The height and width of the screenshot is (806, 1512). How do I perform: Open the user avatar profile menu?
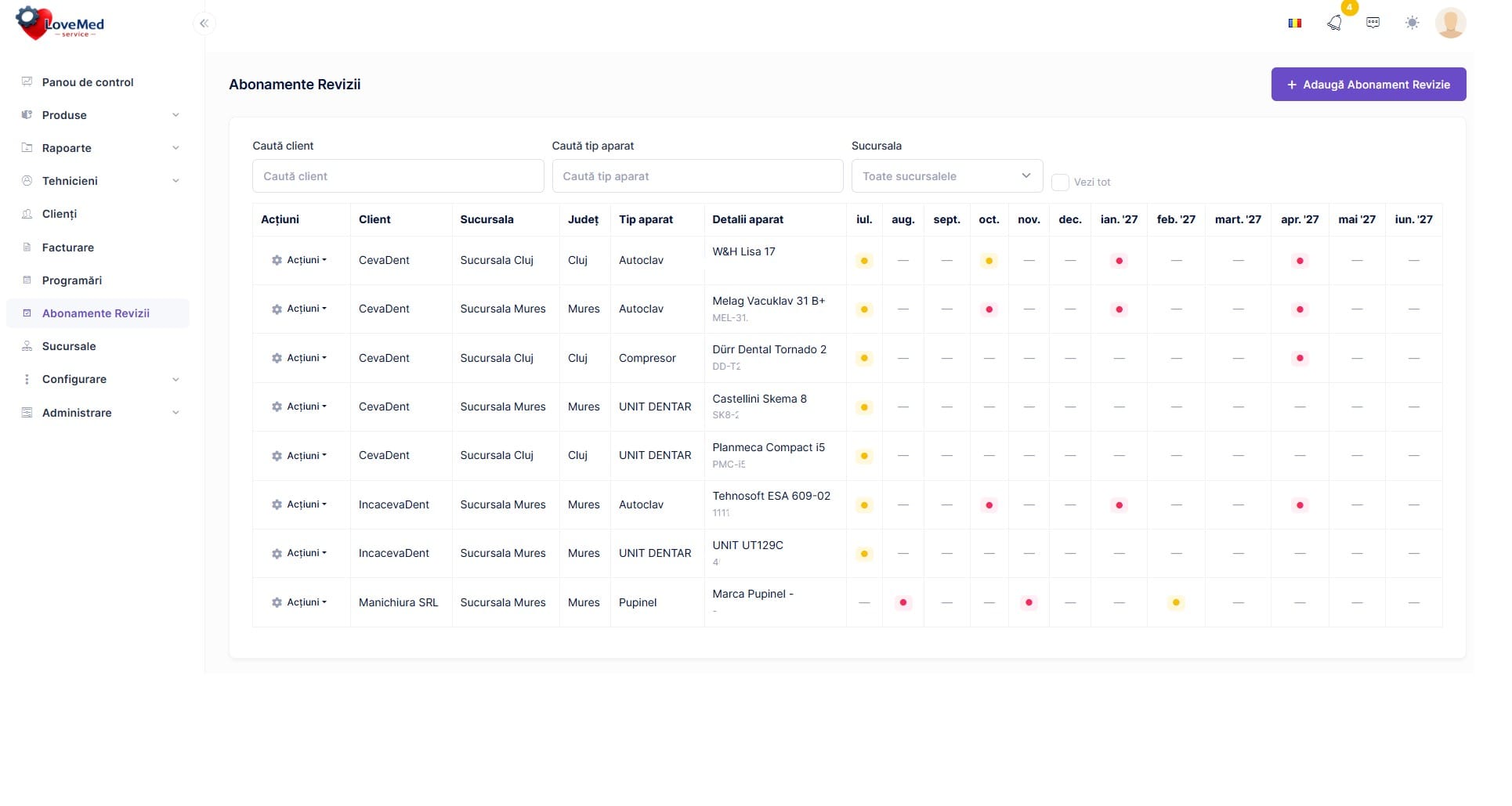[1450, 23]
